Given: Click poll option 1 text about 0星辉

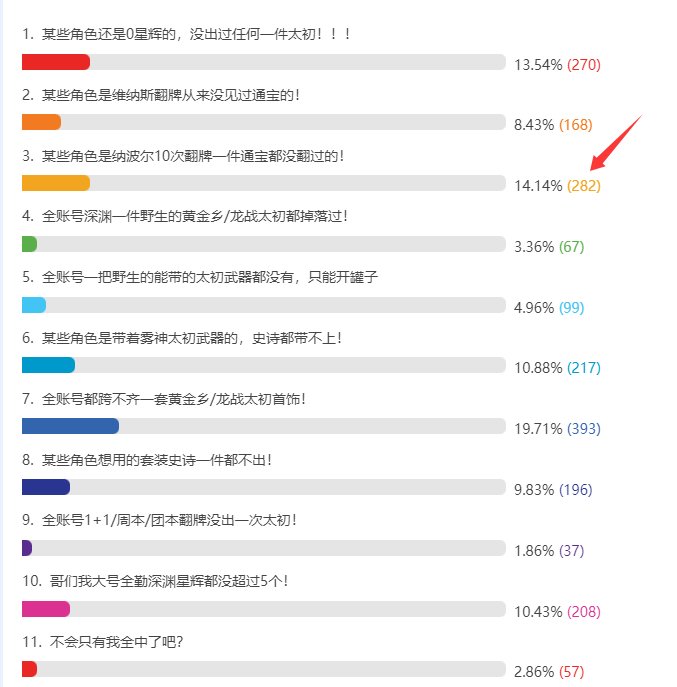Looking at the screenshot, I should pyautogui.click(x=186, y=34).
